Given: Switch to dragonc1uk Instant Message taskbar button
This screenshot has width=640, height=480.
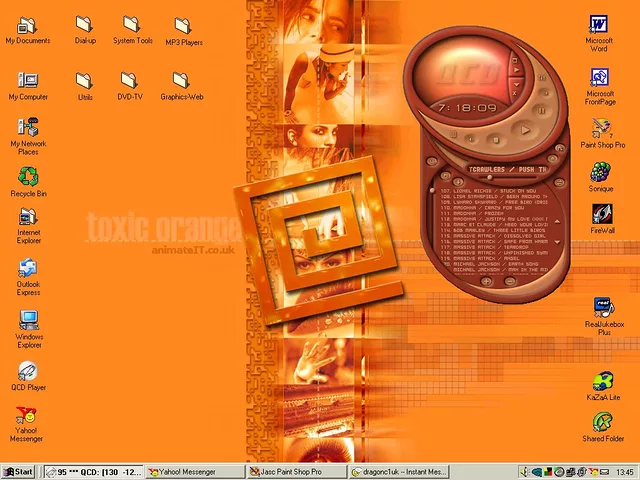Looking at the screenshot, I should (398, 472).
